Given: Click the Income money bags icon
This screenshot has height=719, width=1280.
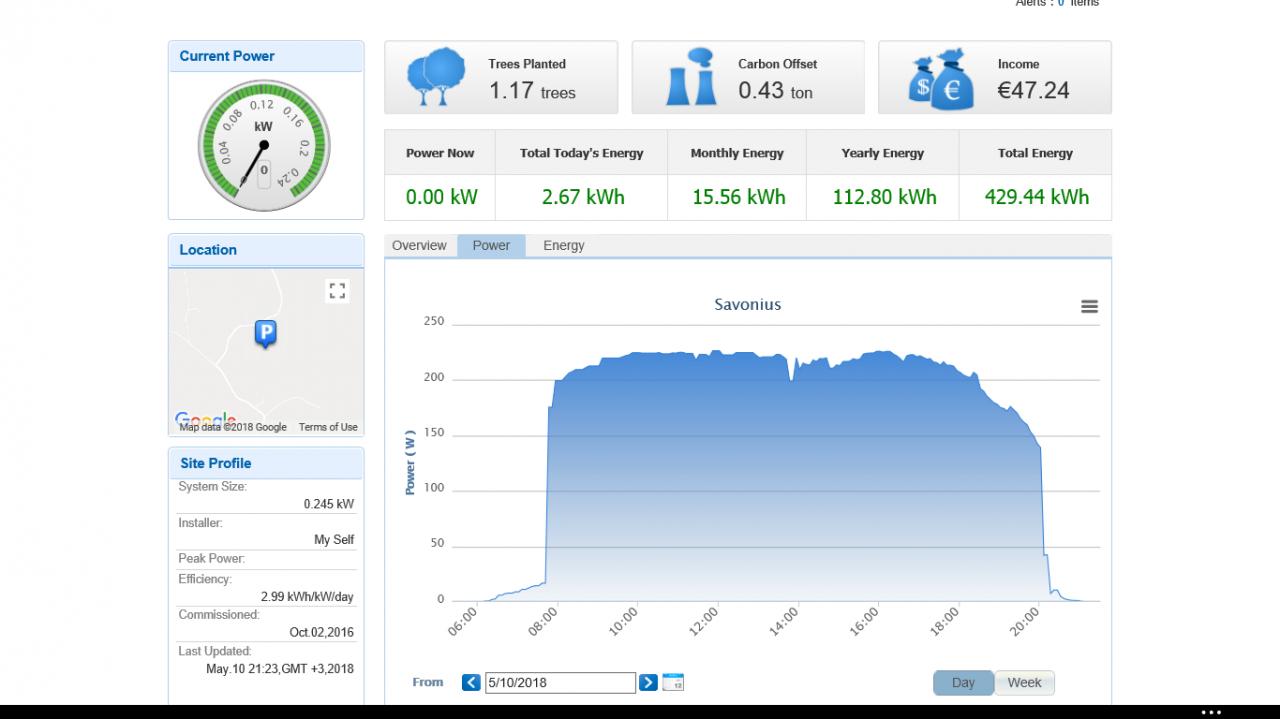Looking at the screenshot, I should [x=942, y=78].
